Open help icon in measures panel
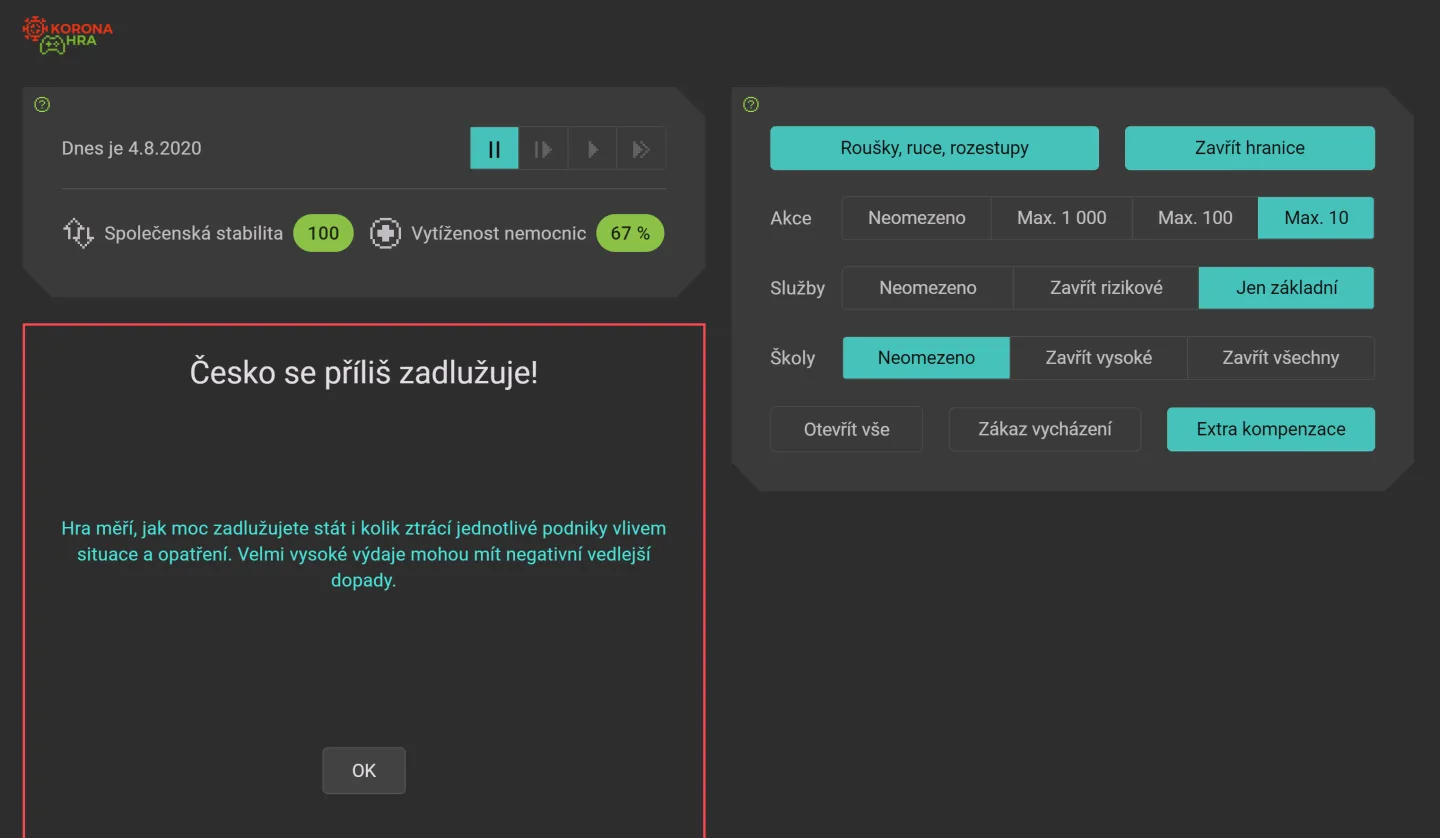Viewport: 1440px width, 838px height. point(752,105)
